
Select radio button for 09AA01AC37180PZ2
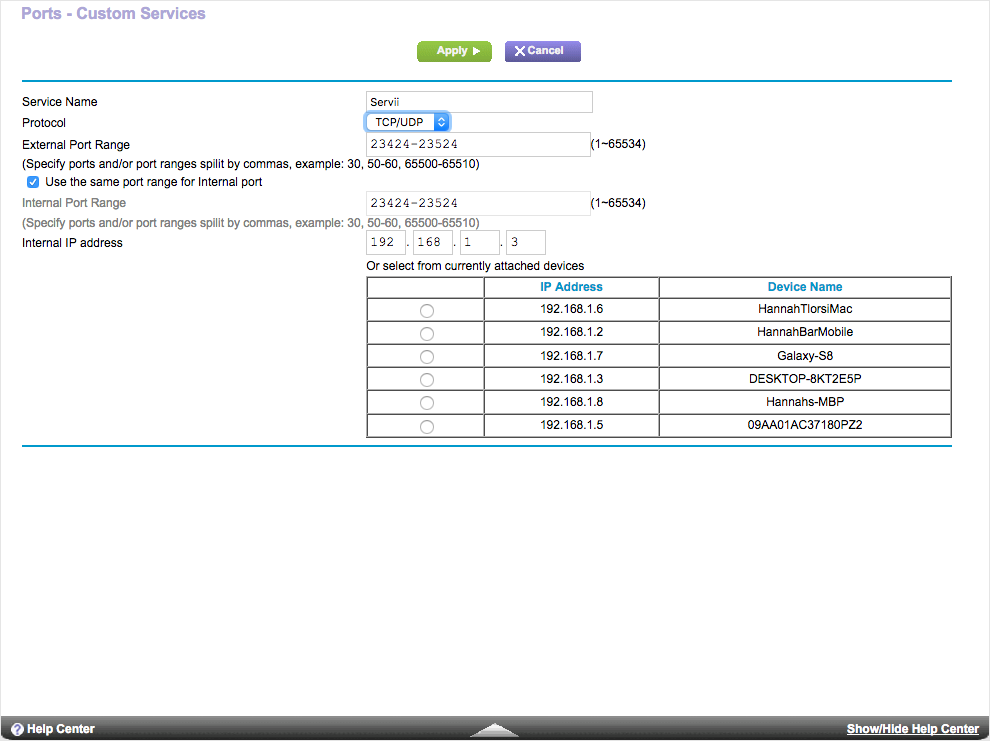coord(427,426)
